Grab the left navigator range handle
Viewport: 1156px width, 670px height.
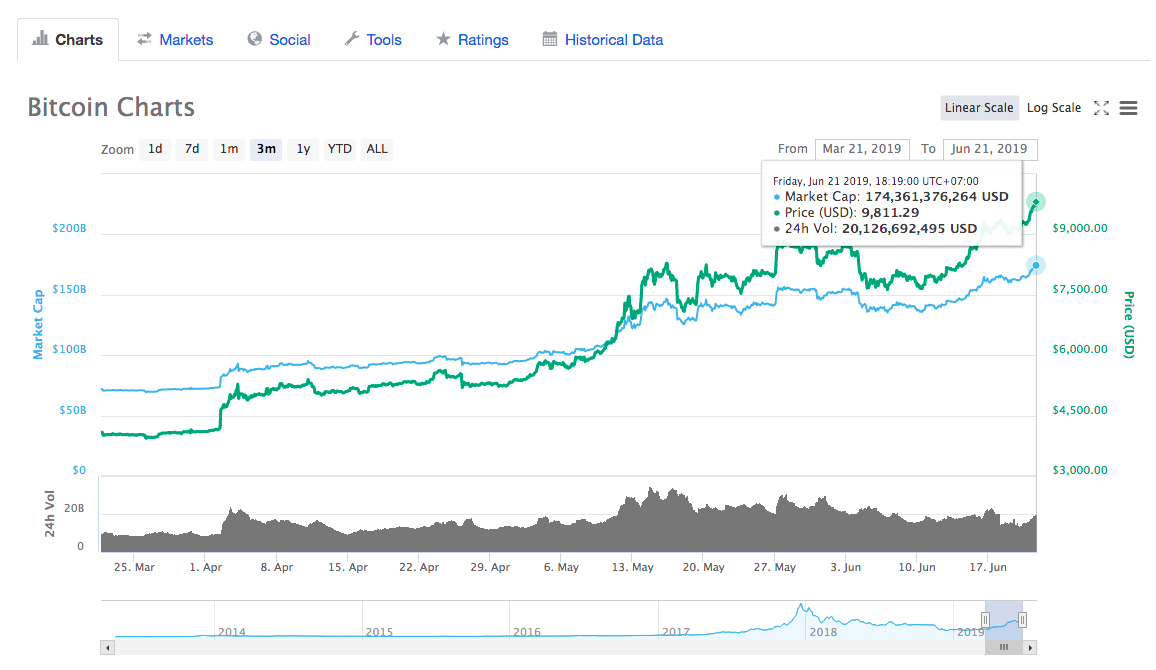[x=985, y=620]
